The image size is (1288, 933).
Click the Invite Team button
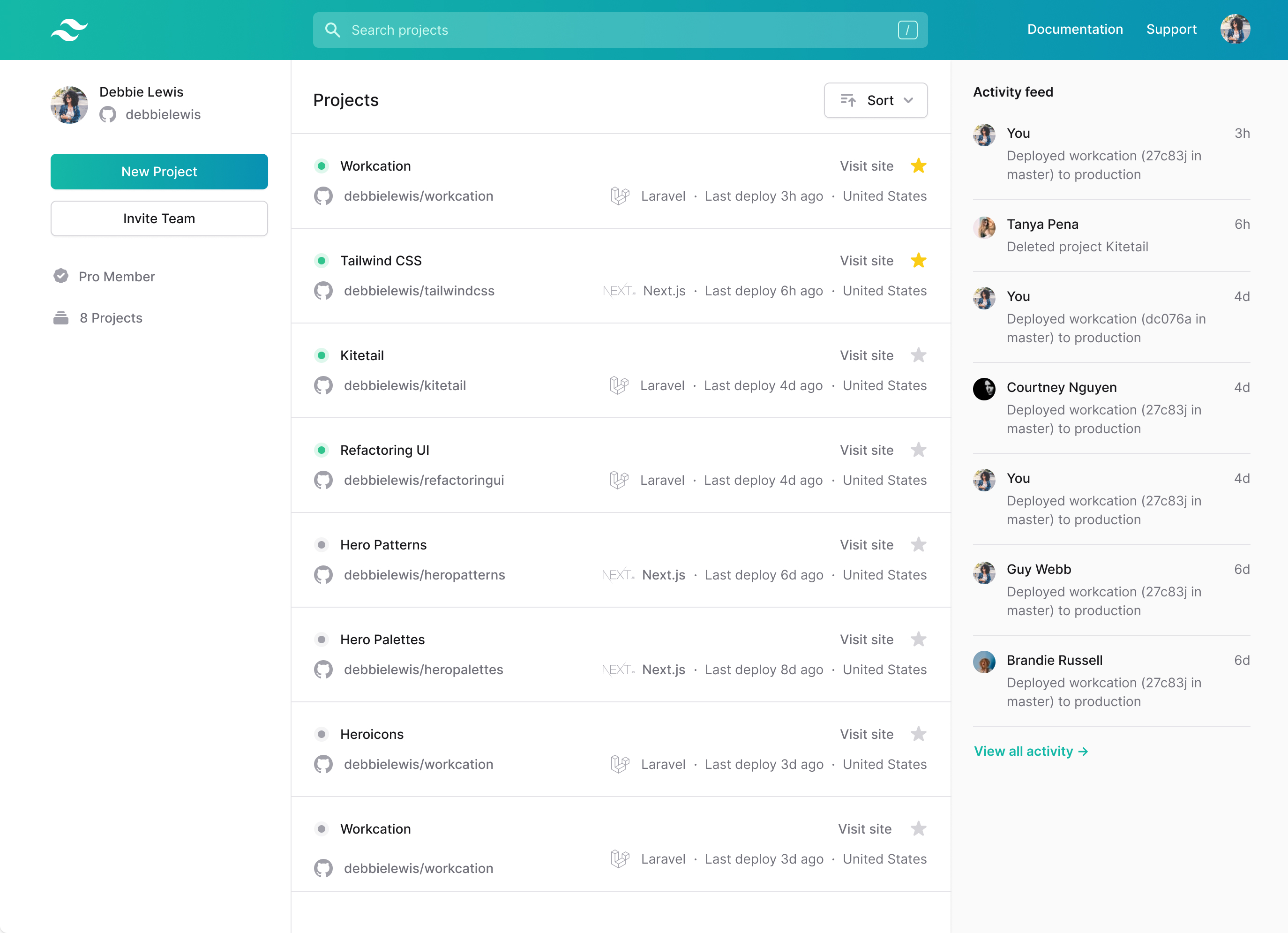coord(159,219)
